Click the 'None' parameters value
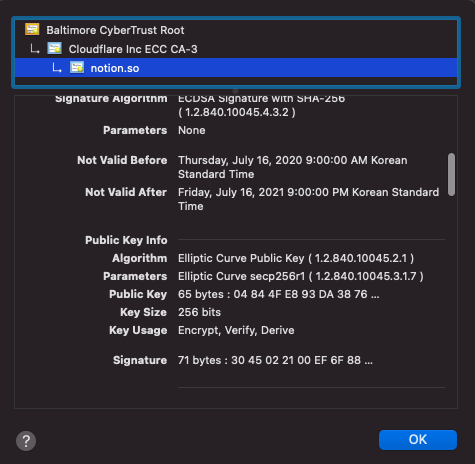 tap(192, 130)
